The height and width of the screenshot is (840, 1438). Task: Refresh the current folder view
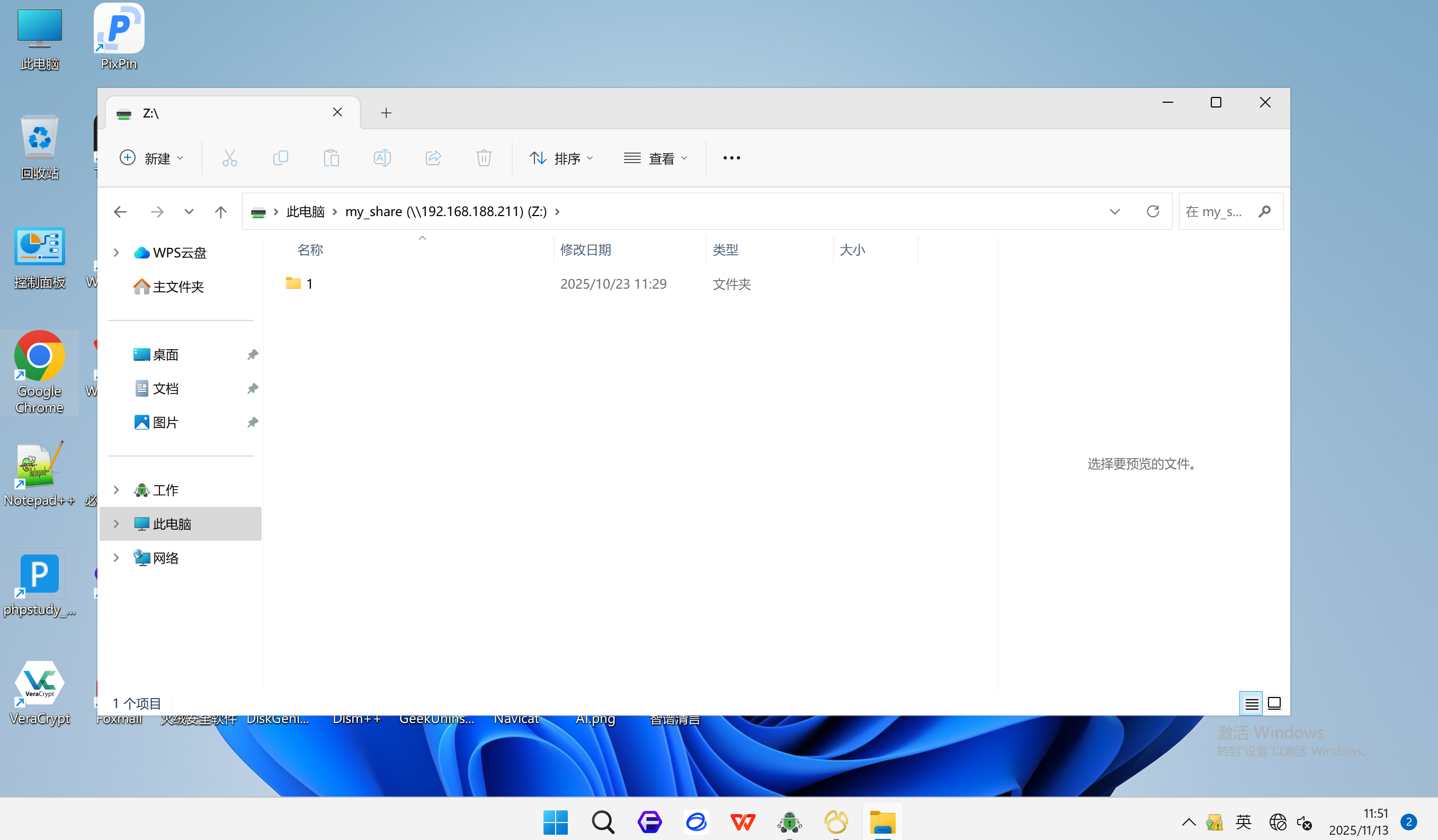[1153, 212]
